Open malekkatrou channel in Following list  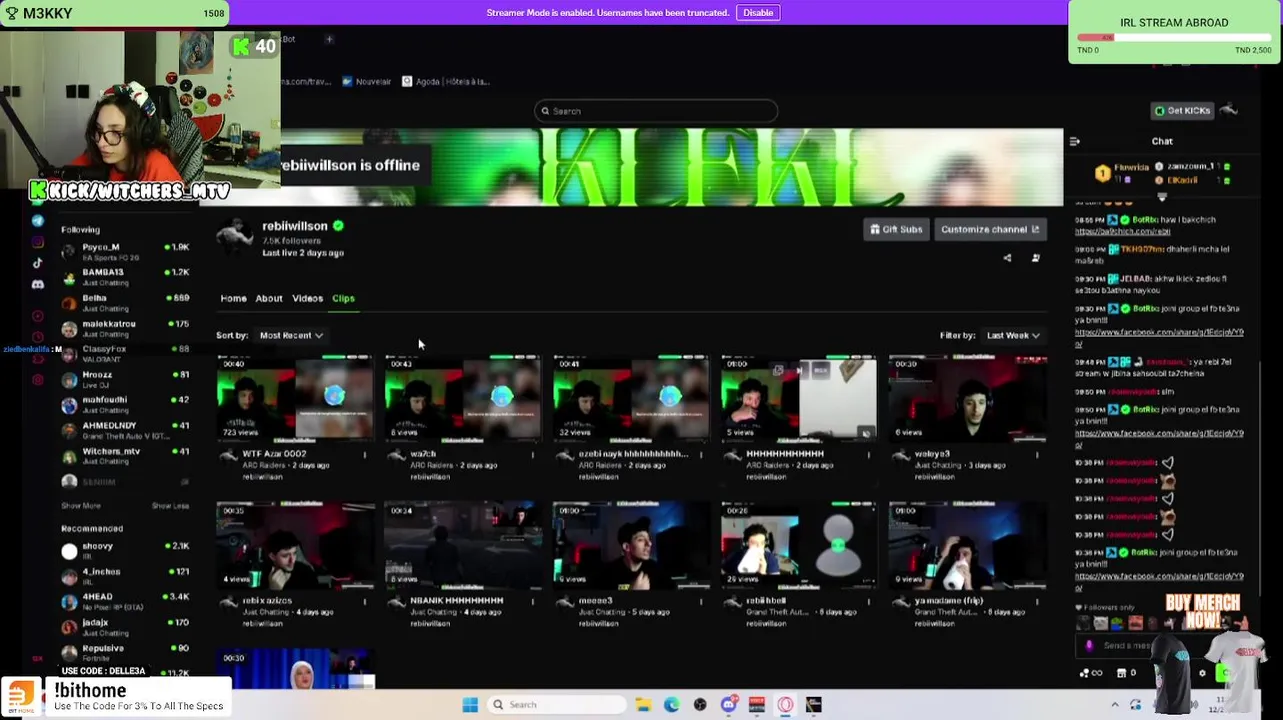(x=125, y=329)
